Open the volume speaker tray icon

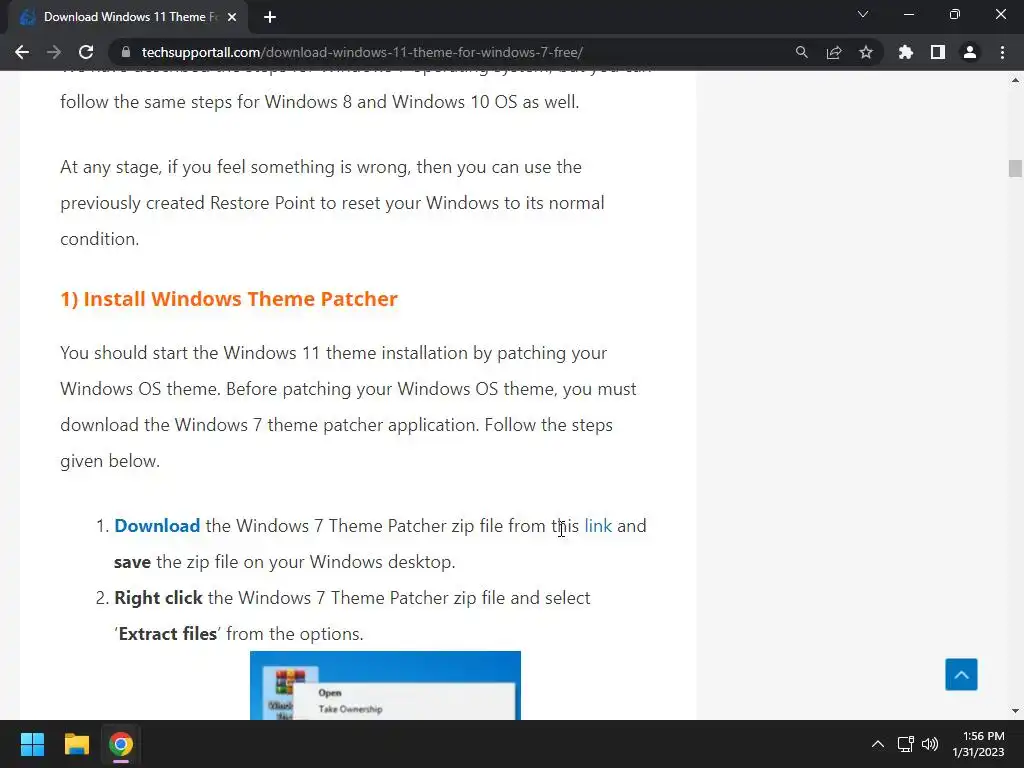pyautogui.click(x=930, y=744)
